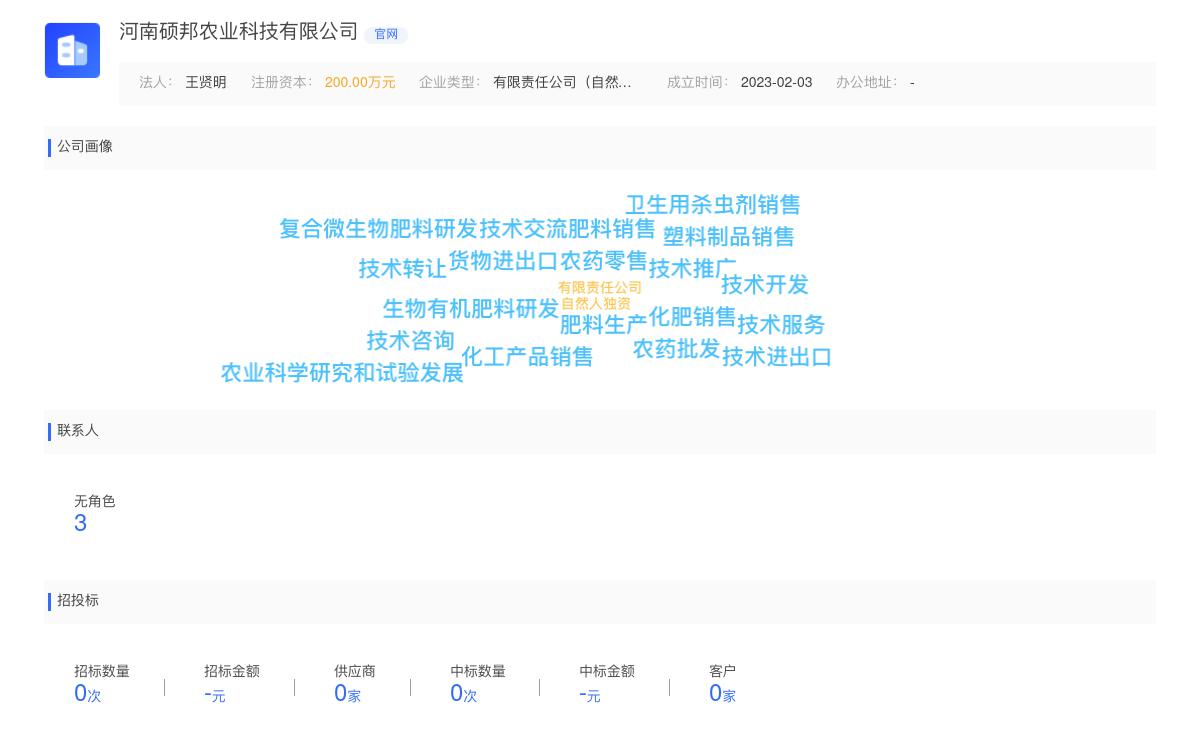Click the 农药批发 tag
This screenshot has width=1200, height=752.
pos(676,349)
